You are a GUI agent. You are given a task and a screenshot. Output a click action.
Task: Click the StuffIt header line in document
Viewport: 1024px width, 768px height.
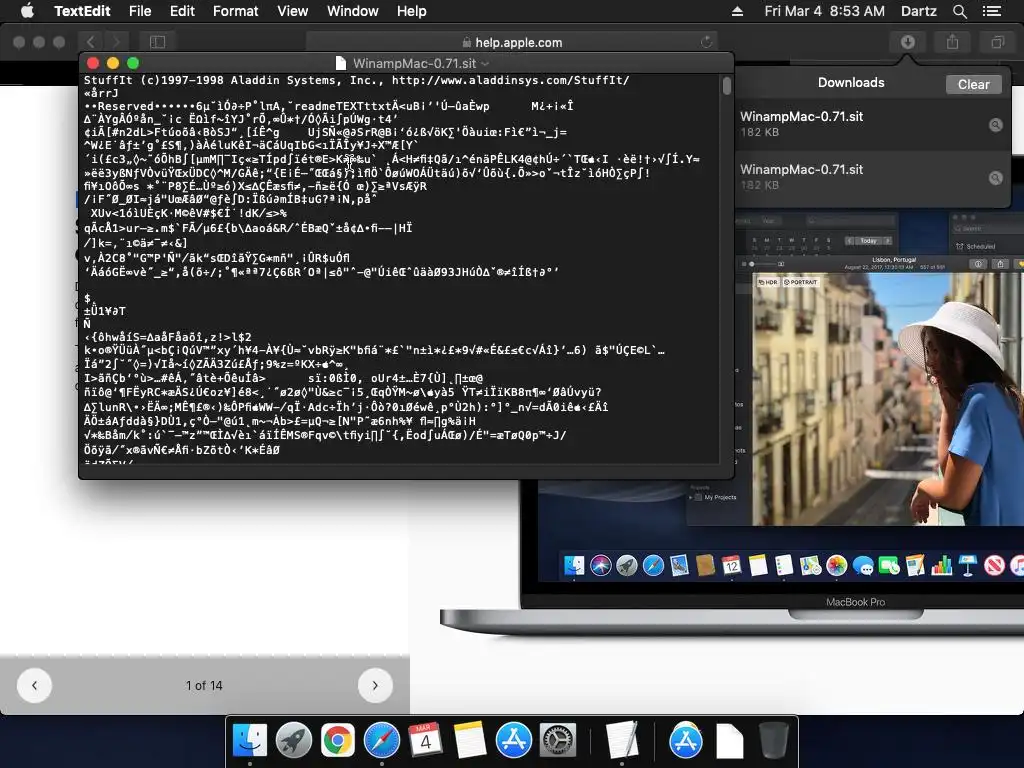click(x=357, y=80)
